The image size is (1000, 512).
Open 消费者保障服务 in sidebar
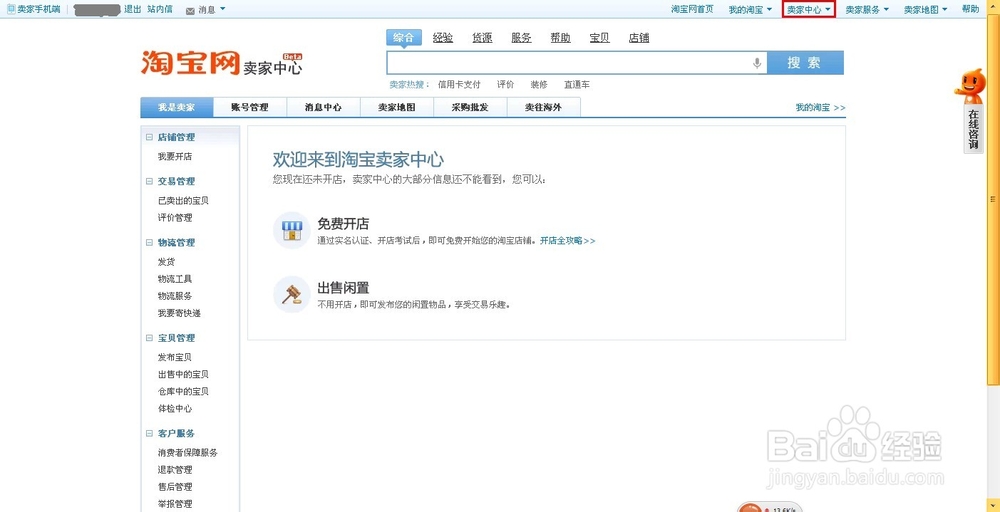pyautogui.click(x=188, y=453)
